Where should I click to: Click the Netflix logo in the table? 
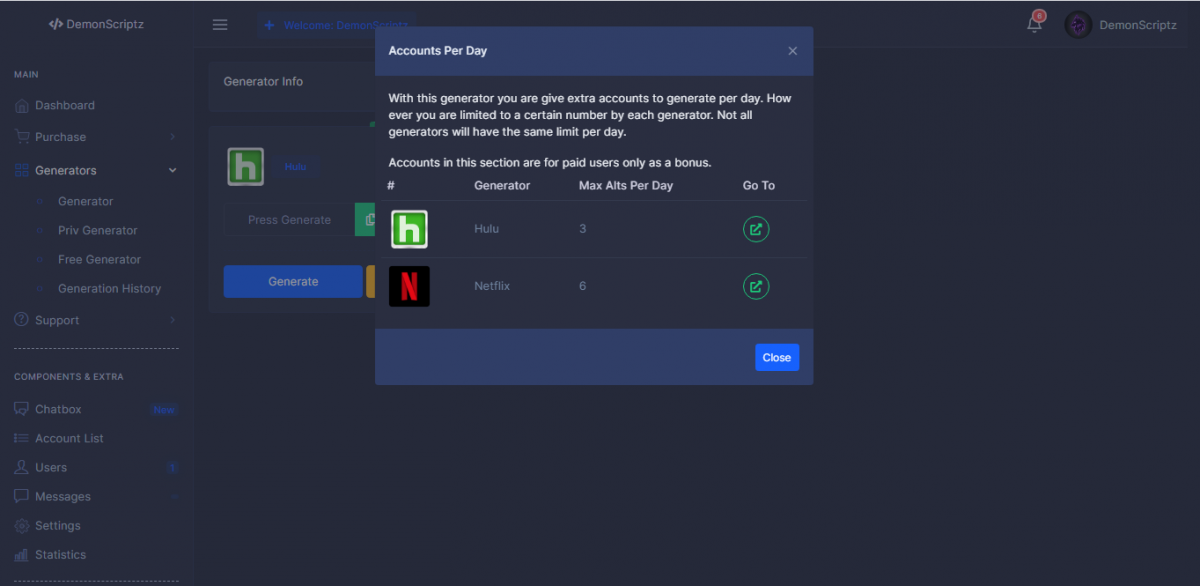click(409, 286)
